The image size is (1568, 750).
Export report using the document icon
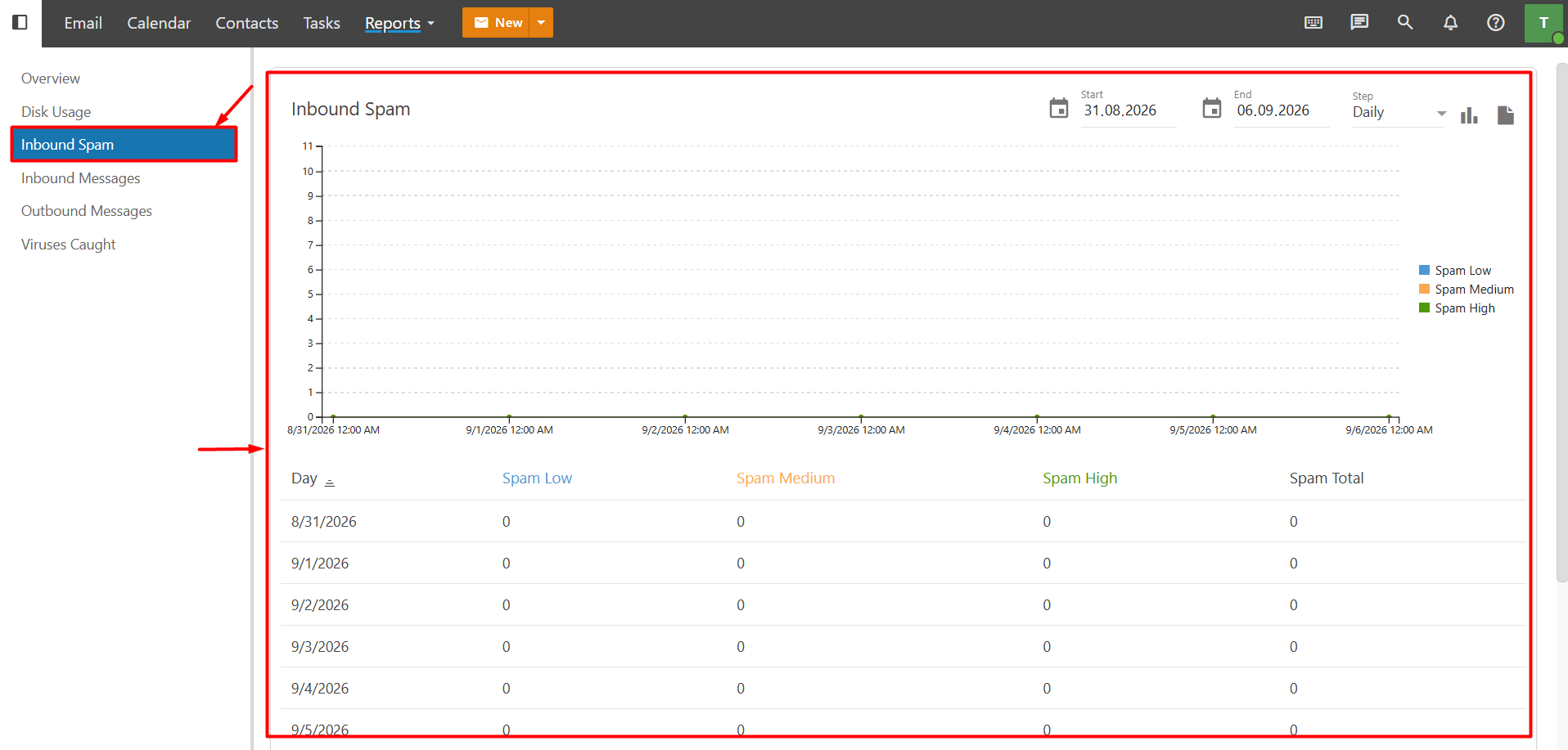tap(1506, 115)
